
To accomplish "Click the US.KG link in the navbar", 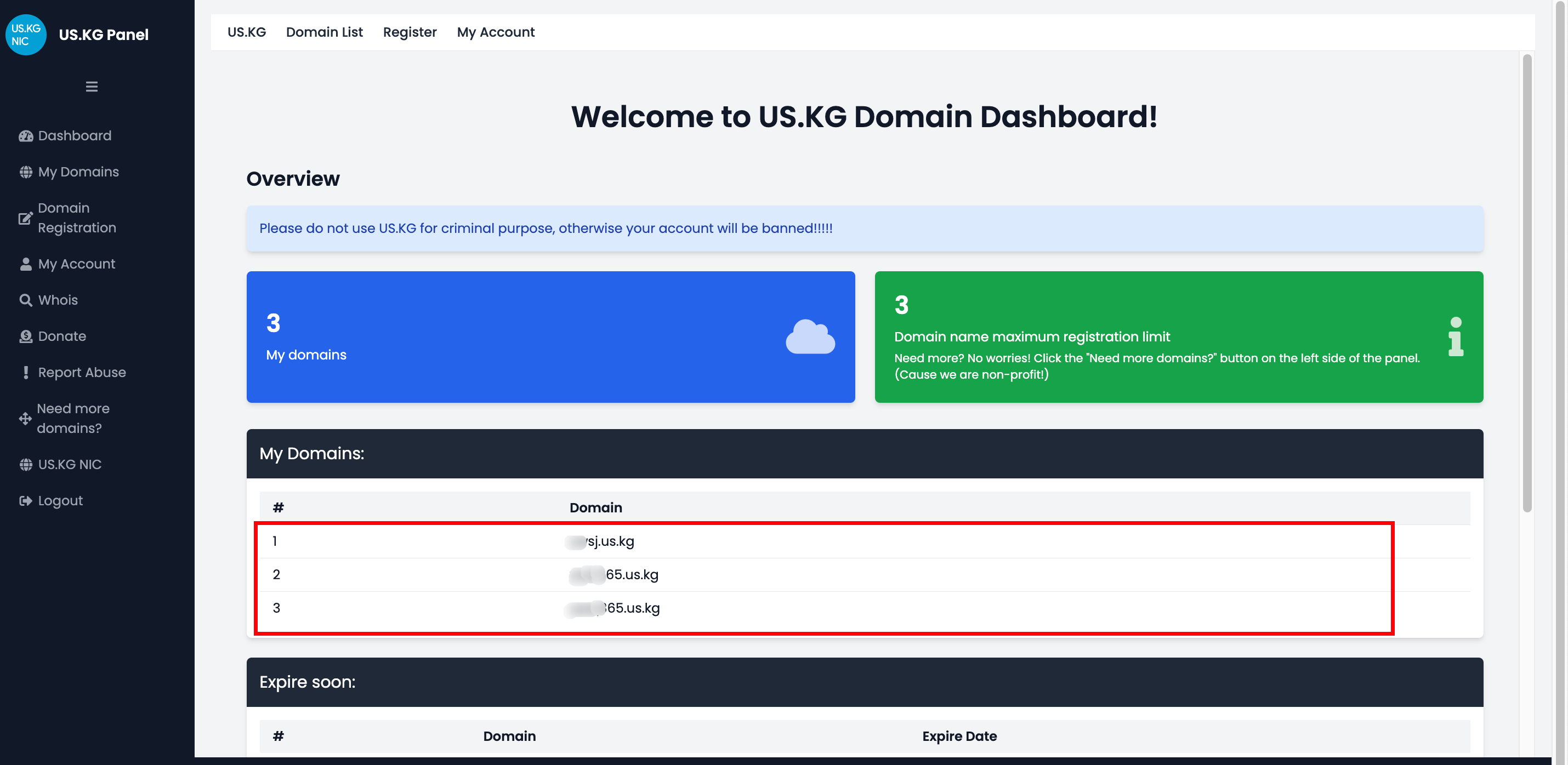I will 246,32.
